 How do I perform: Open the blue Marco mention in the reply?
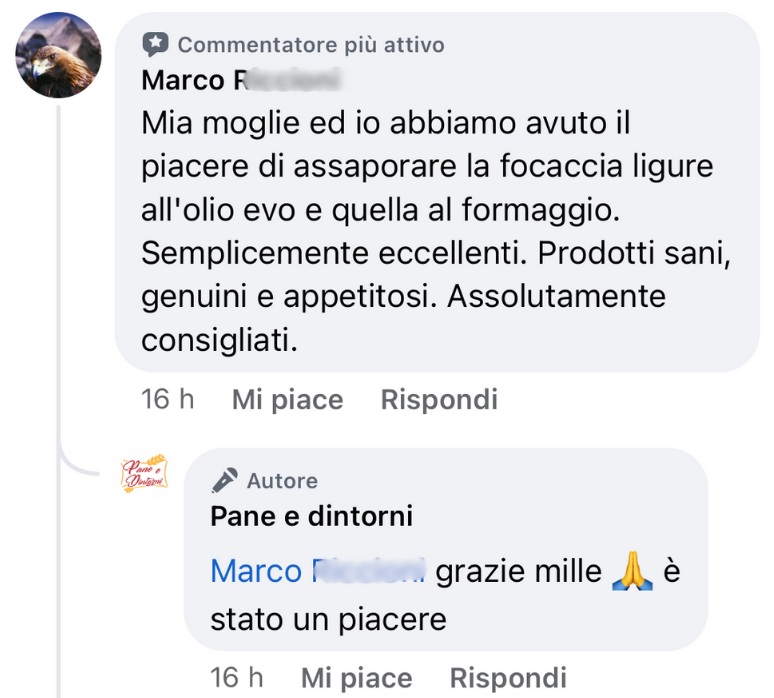pos(317,571)
